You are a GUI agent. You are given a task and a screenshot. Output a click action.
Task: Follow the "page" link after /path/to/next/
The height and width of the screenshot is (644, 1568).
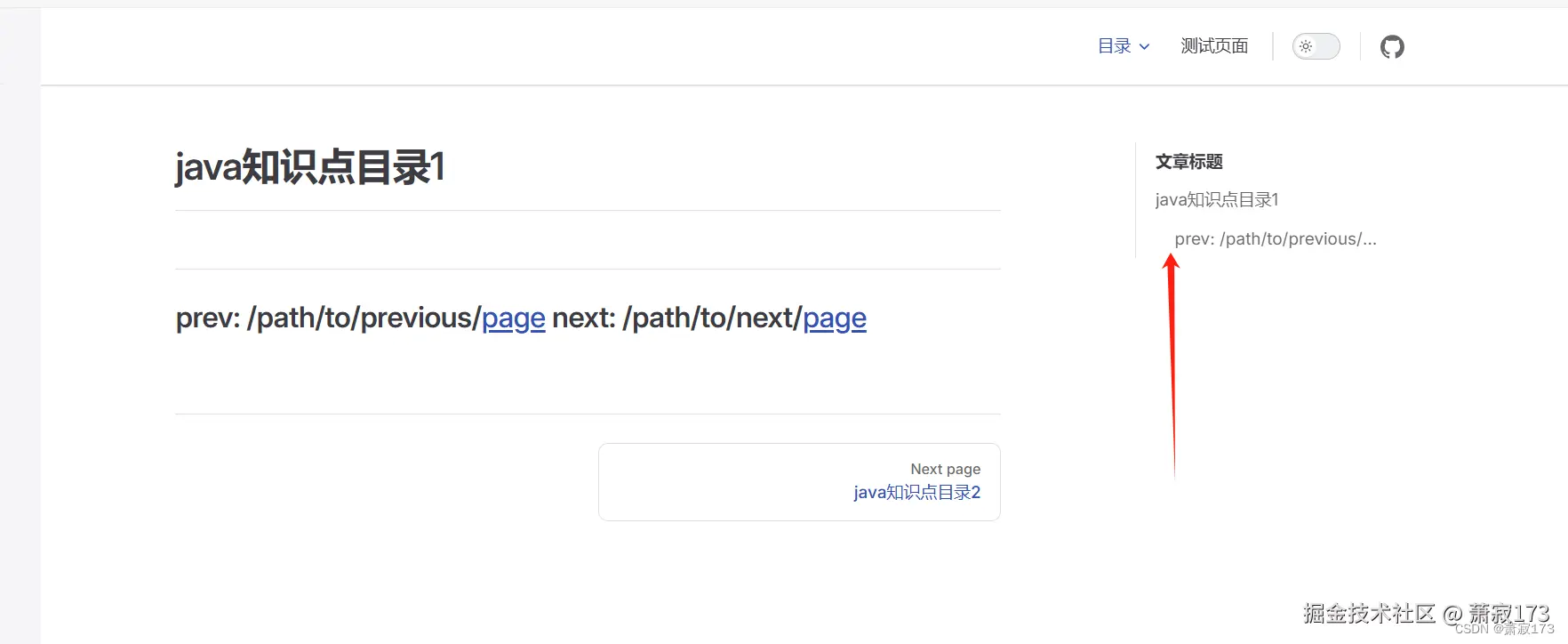click(835, 318)
